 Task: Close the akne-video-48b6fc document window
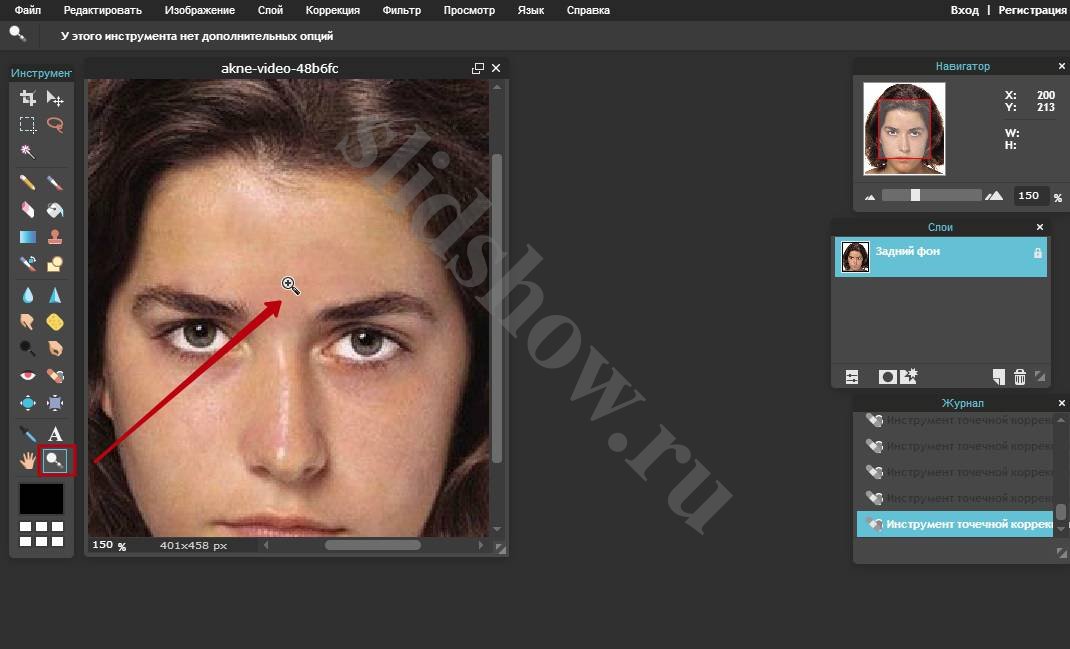496,68
